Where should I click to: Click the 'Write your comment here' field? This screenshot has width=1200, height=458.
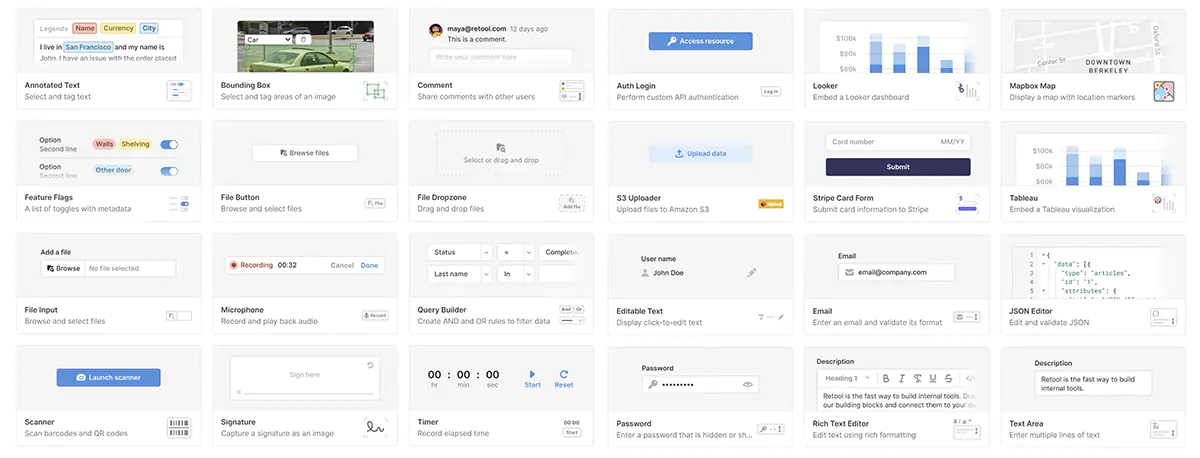click(x=501, y=57)
